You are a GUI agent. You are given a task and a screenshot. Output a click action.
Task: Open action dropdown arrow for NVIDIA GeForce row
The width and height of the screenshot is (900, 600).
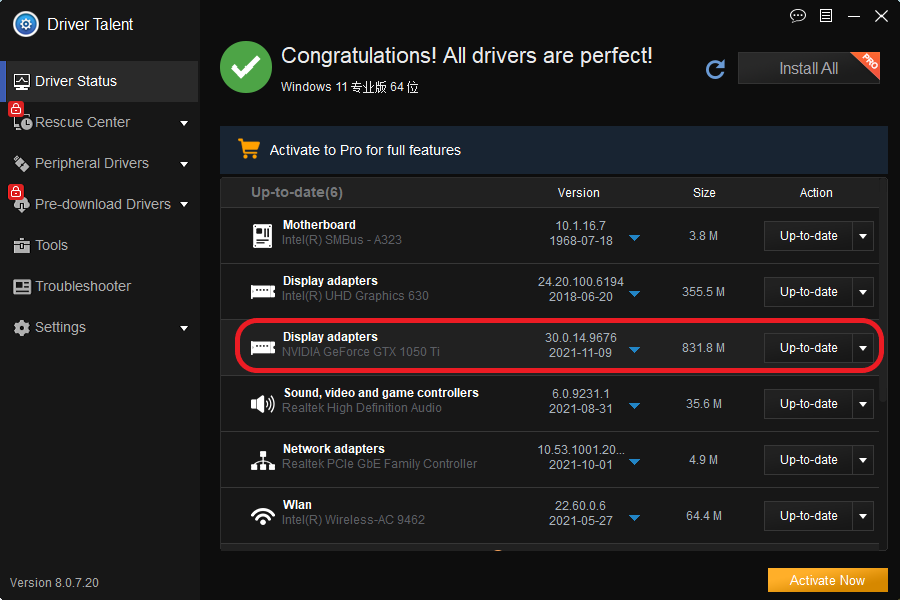point(863,348)
